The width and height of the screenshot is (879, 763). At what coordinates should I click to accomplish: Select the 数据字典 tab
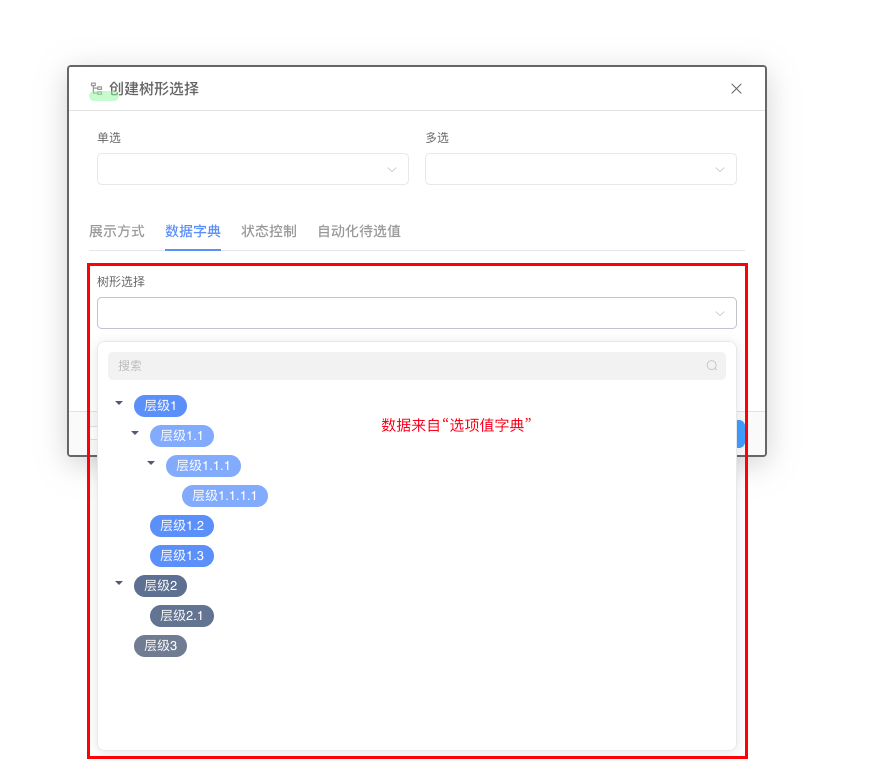(193, 231)
